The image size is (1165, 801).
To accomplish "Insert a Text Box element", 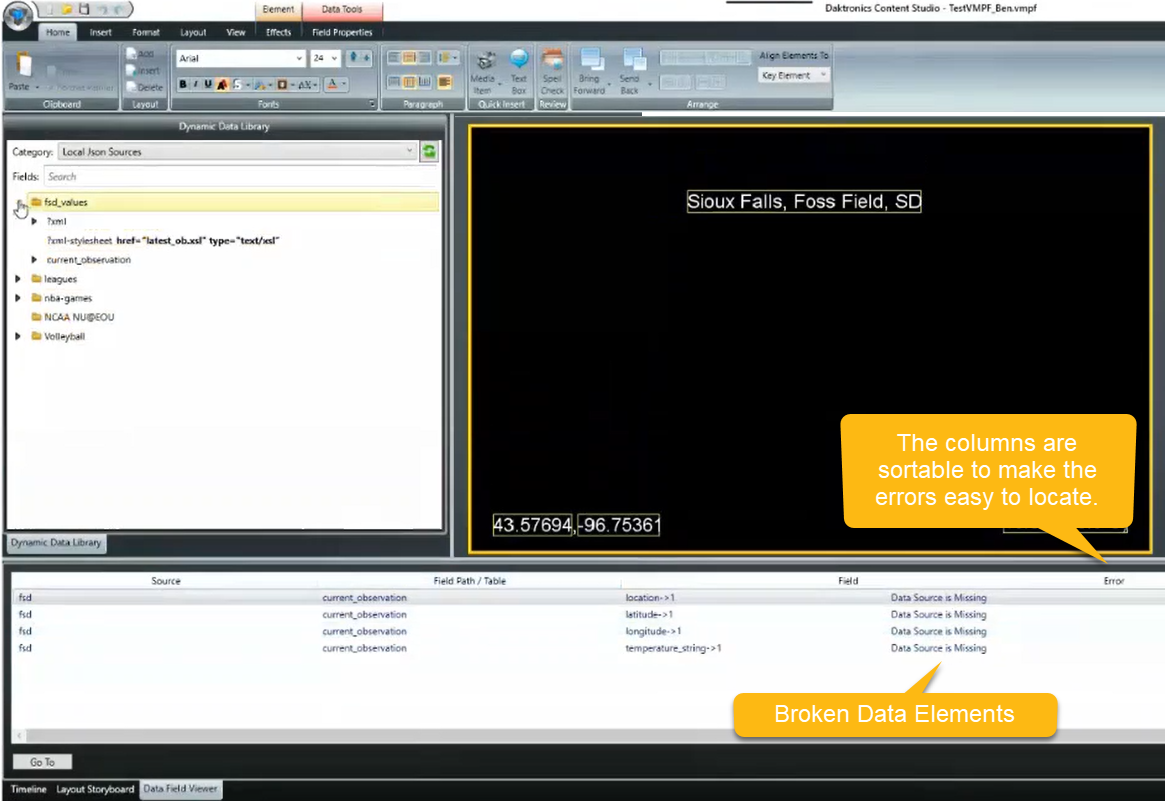I will tap(519, 62).
